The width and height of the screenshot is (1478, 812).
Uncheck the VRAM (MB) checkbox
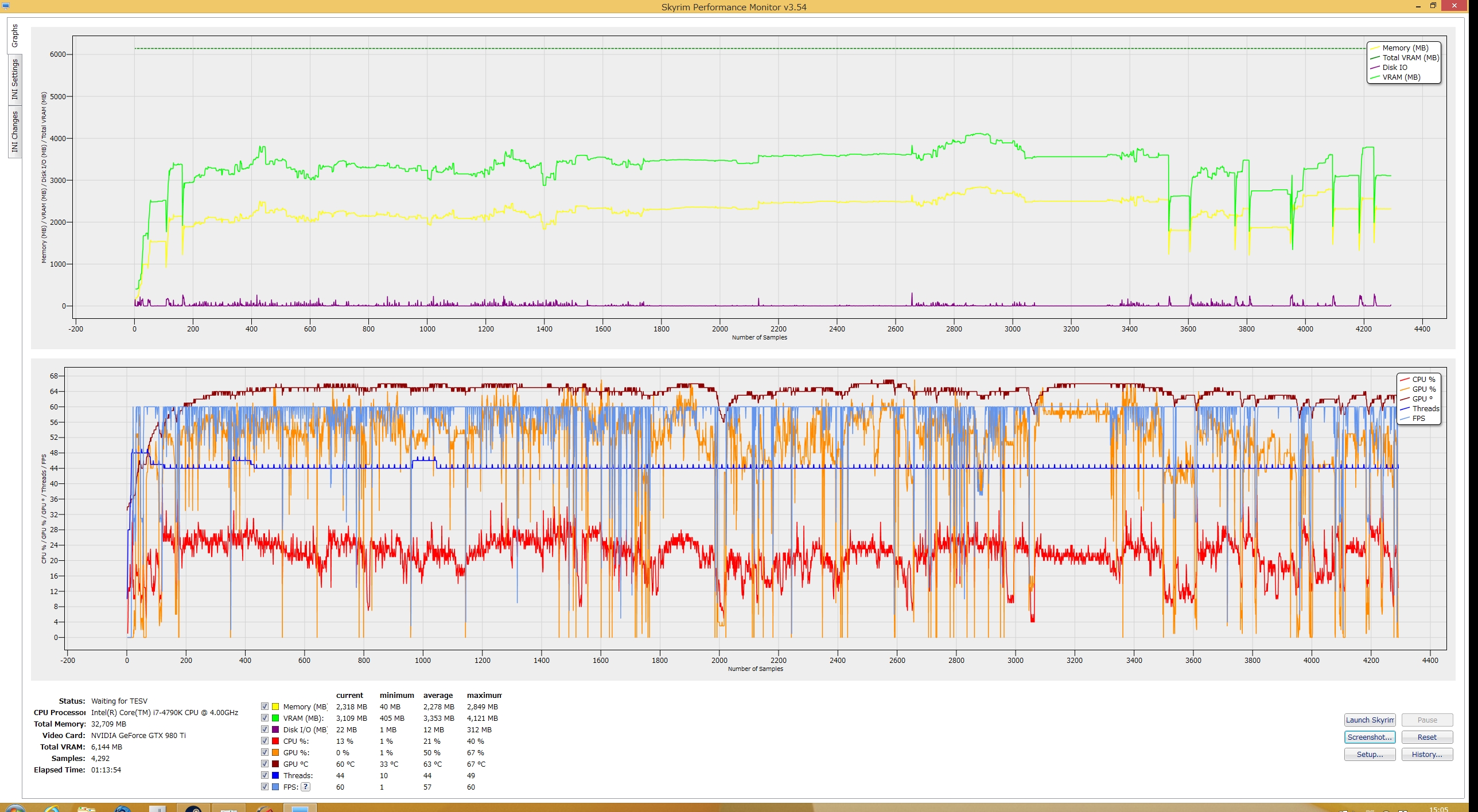click(265, 718)
